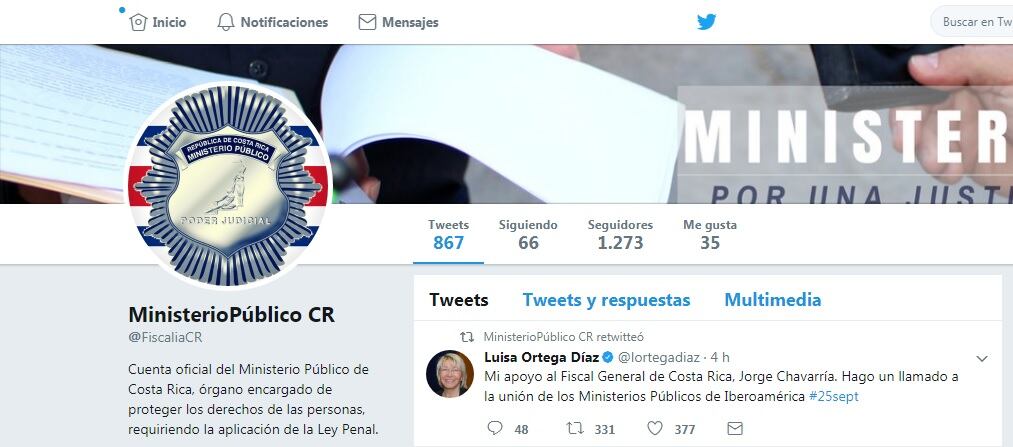This screenshot has width=1013, height=447.
Task: Open Luisa Ortega Díaz profile picture
Action: click(x=450, y=373)
